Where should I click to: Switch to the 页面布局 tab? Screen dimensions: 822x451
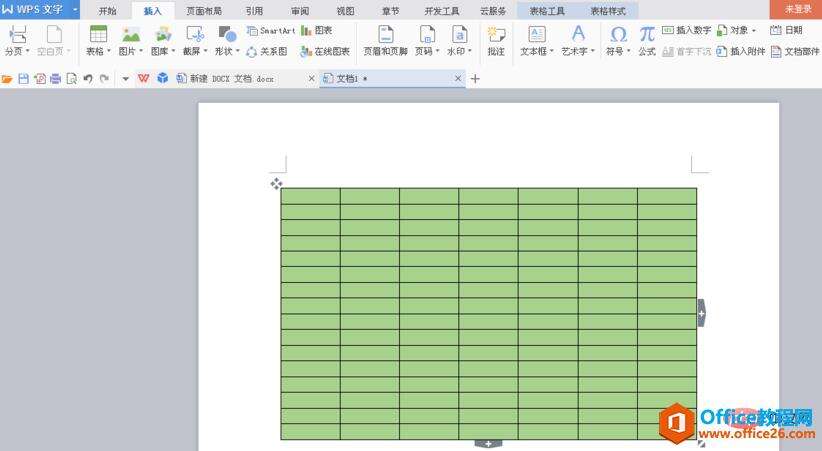pyautogui.click(x=204, y=10)
